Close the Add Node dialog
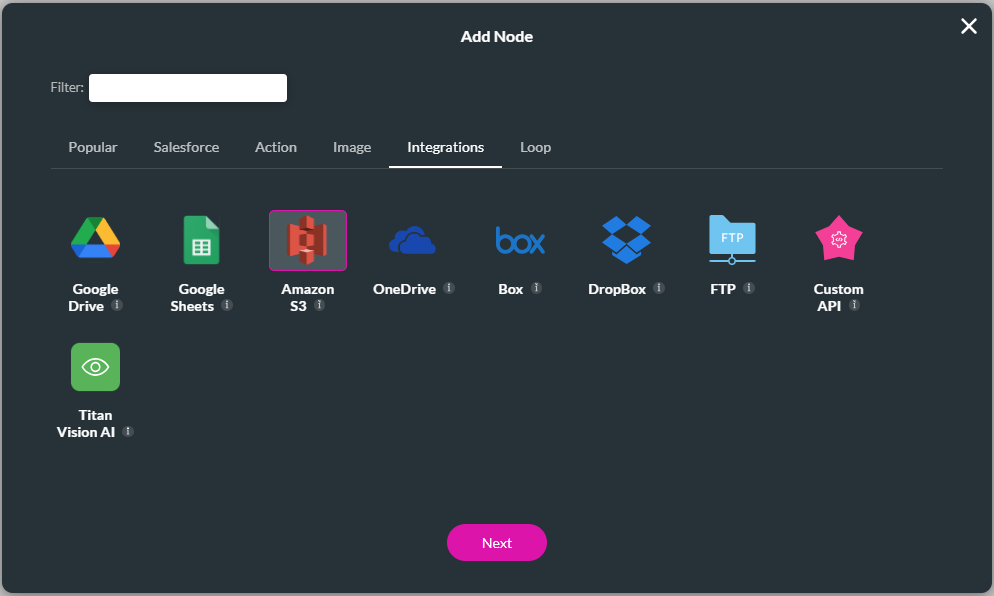The height and width of the screenshot is (596, 994). coord(968,26)
